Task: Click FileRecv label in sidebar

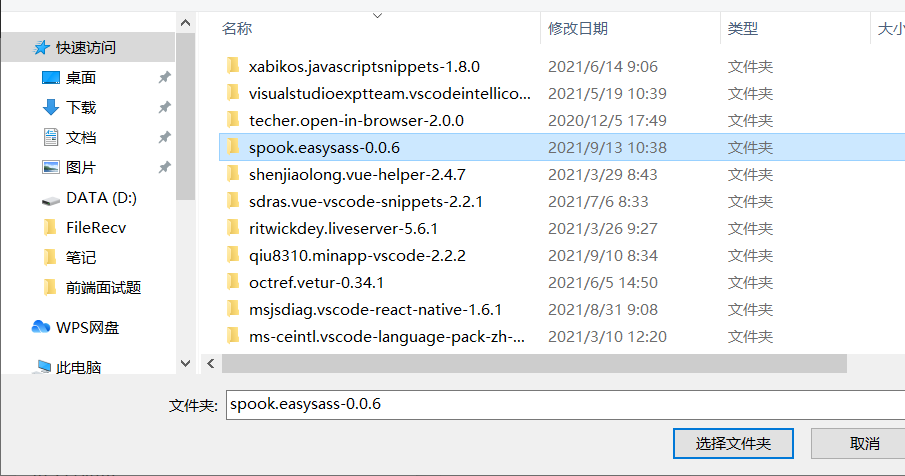Action: click(x=96, y=228)
